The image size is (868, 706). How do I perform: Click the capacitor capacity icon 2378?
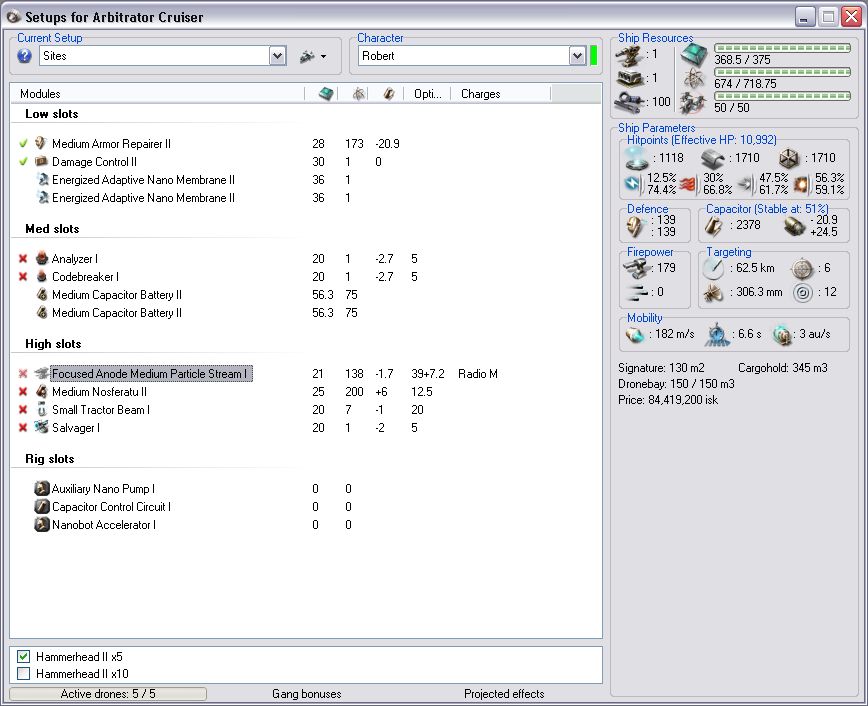click(713, 226)
